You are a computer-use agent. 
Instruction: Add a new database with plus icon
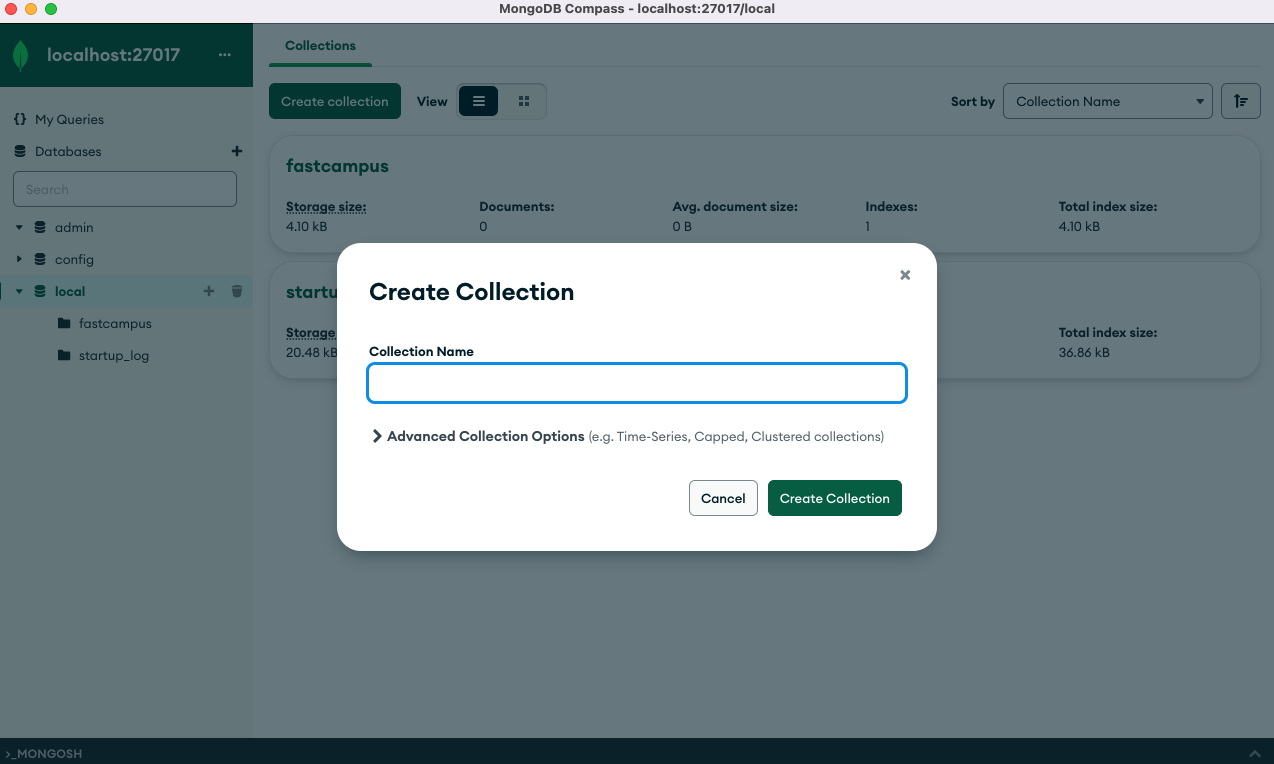(x=237, y=151)
